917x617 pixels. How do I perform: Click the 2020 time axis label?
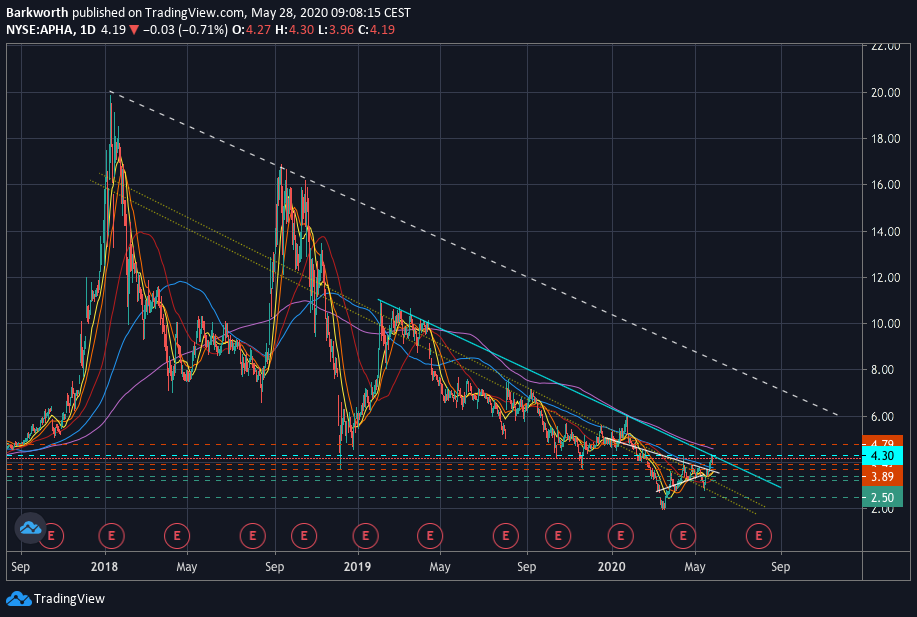click(x=612, y=567)
